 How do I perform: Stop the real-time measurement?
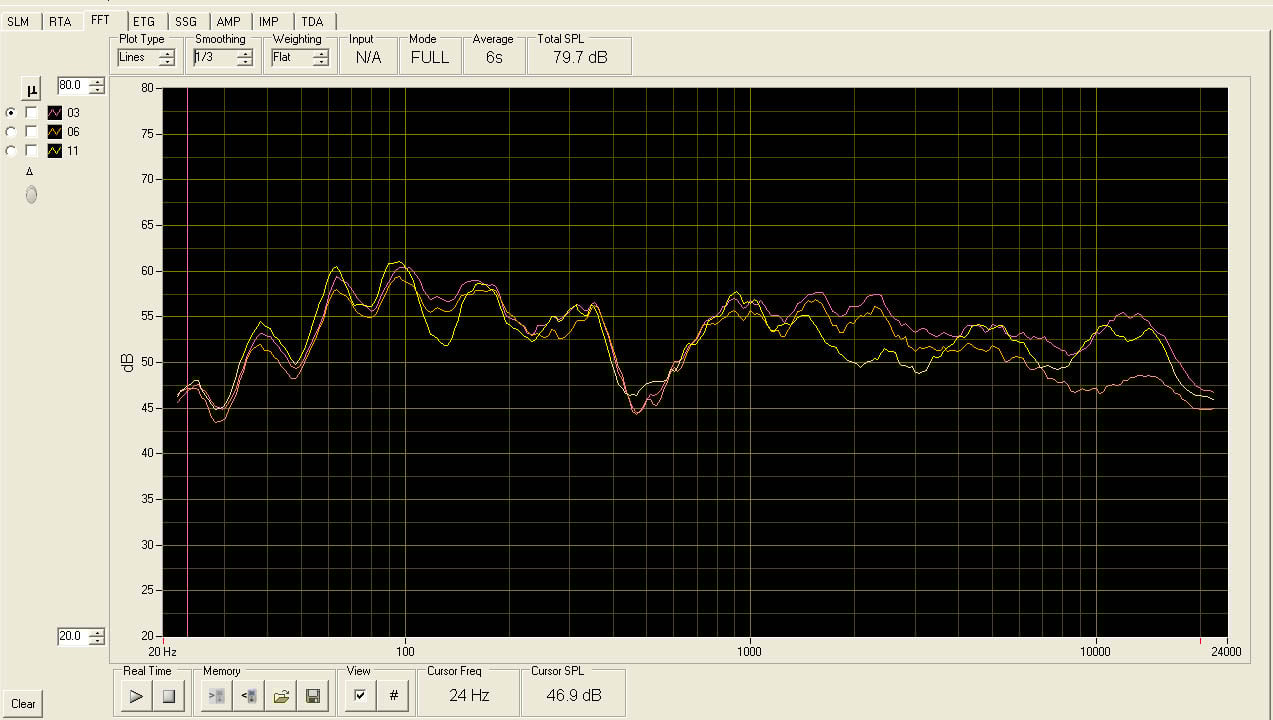click(x=168, y=695)
